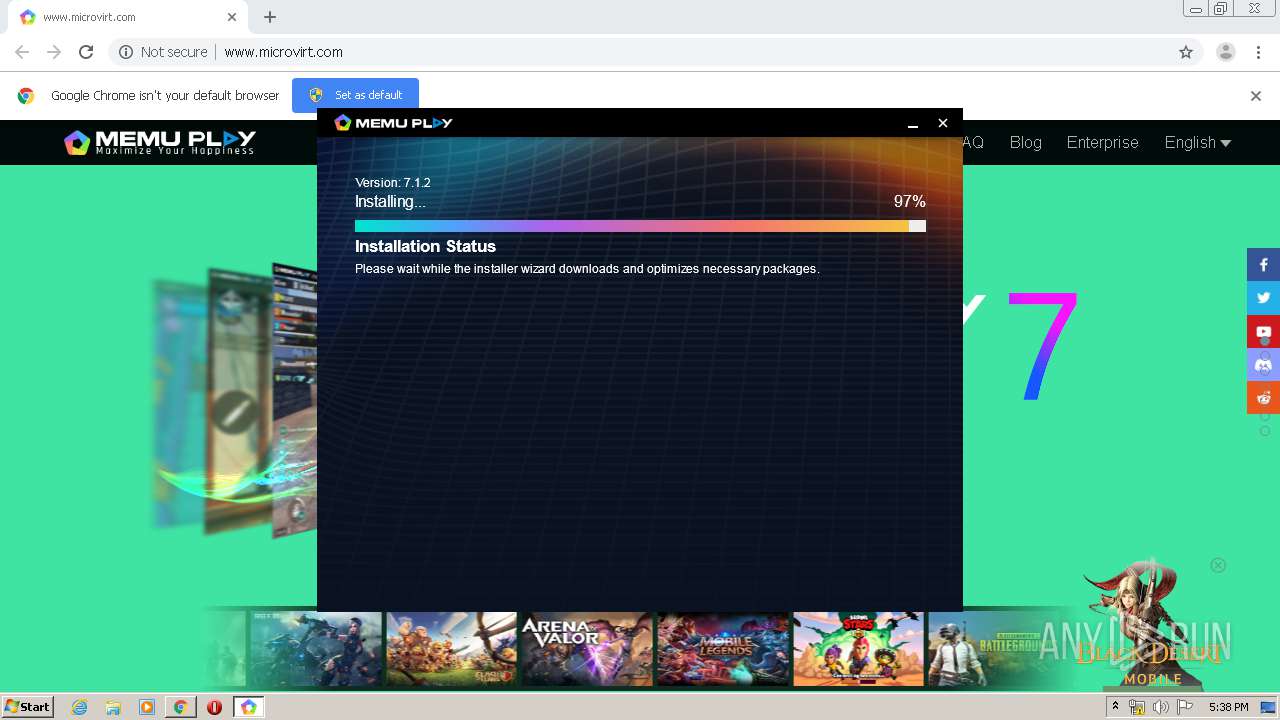Image resolution: width=1280 pixels, height=720 pixels.
Task: Click the Facebook share icon on sidebar
Action: [x=1263, y=265]
